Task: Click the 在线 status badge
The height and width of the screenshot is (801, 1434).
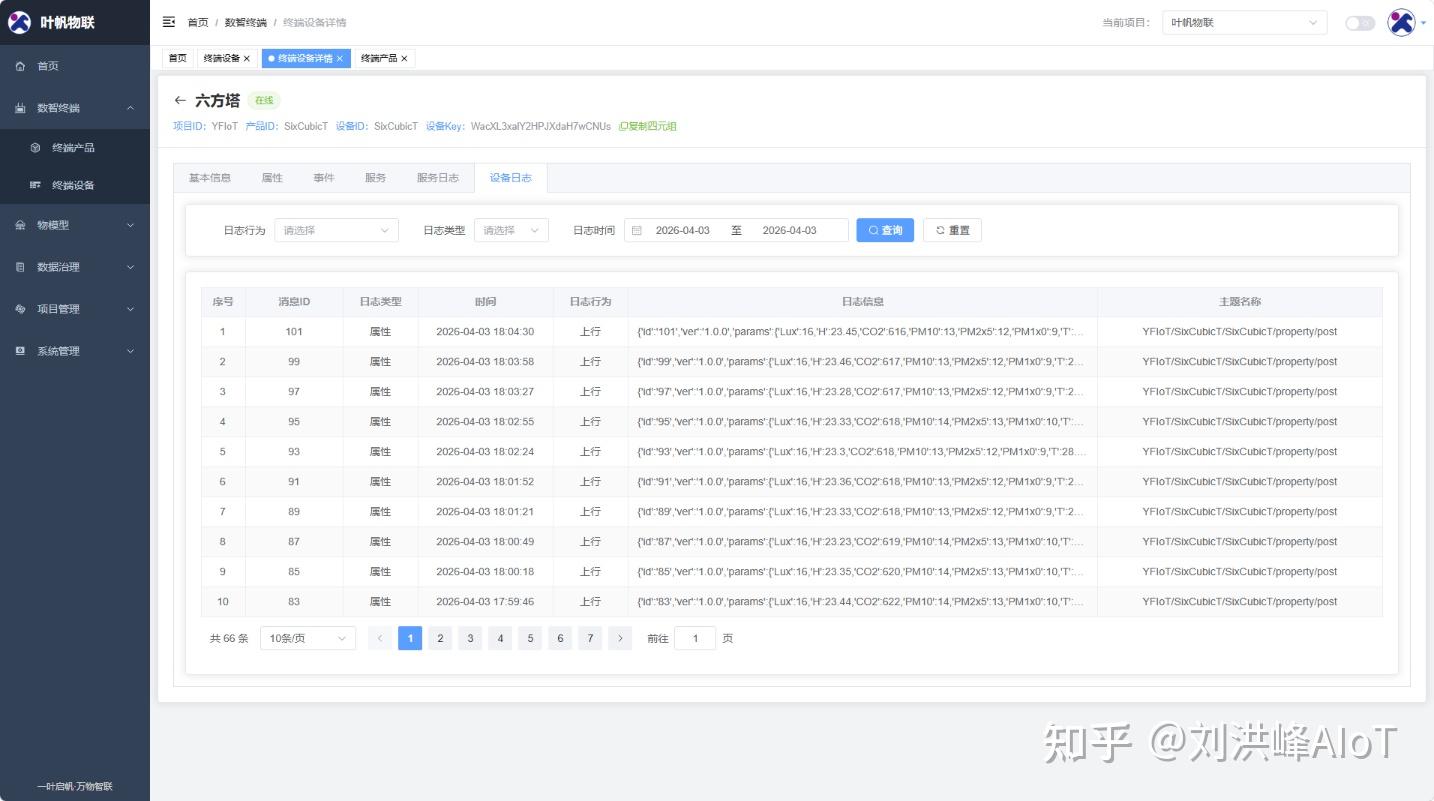Action: coord(264,100)
